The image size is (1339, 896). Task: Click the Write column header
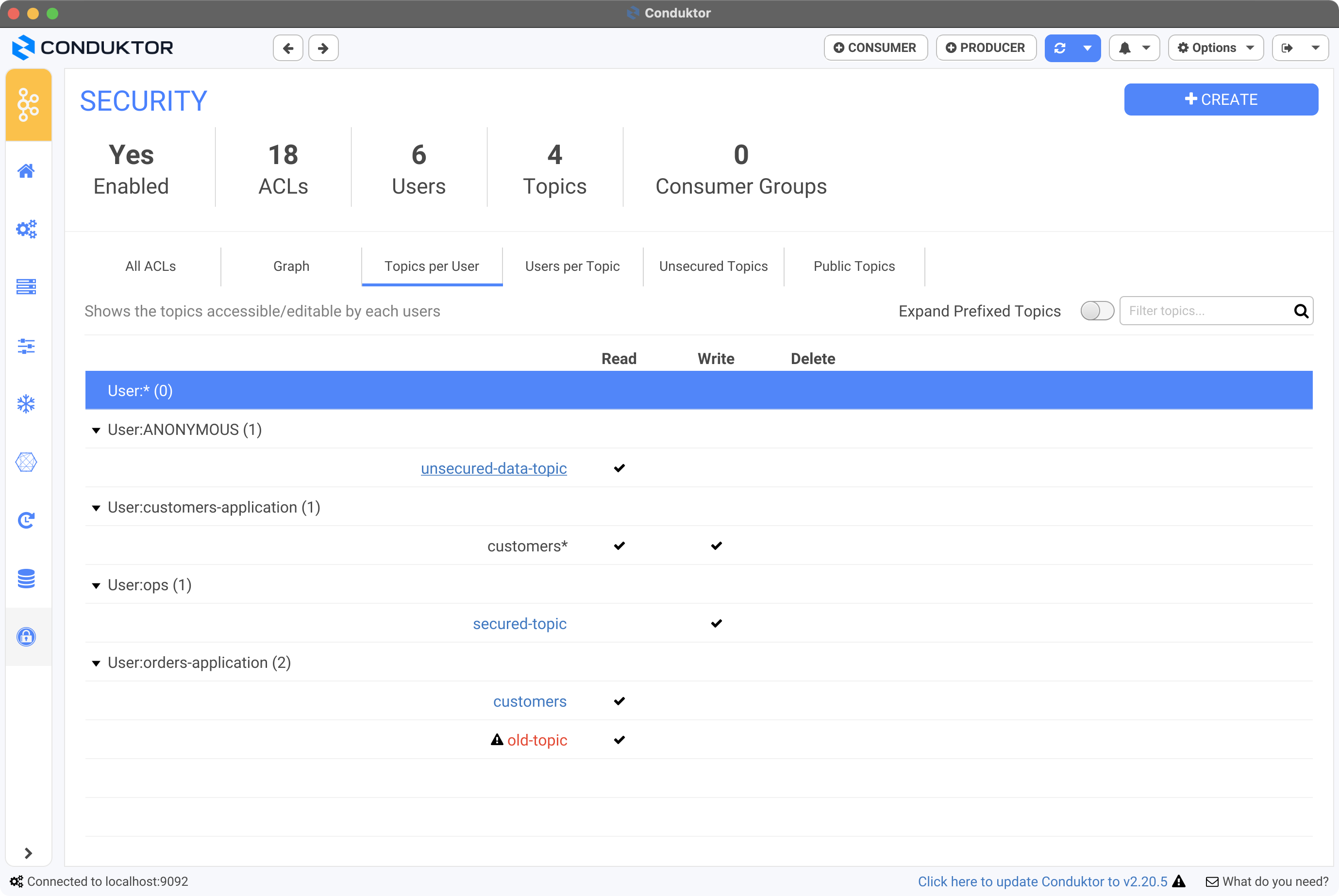(x=716, y=359)
